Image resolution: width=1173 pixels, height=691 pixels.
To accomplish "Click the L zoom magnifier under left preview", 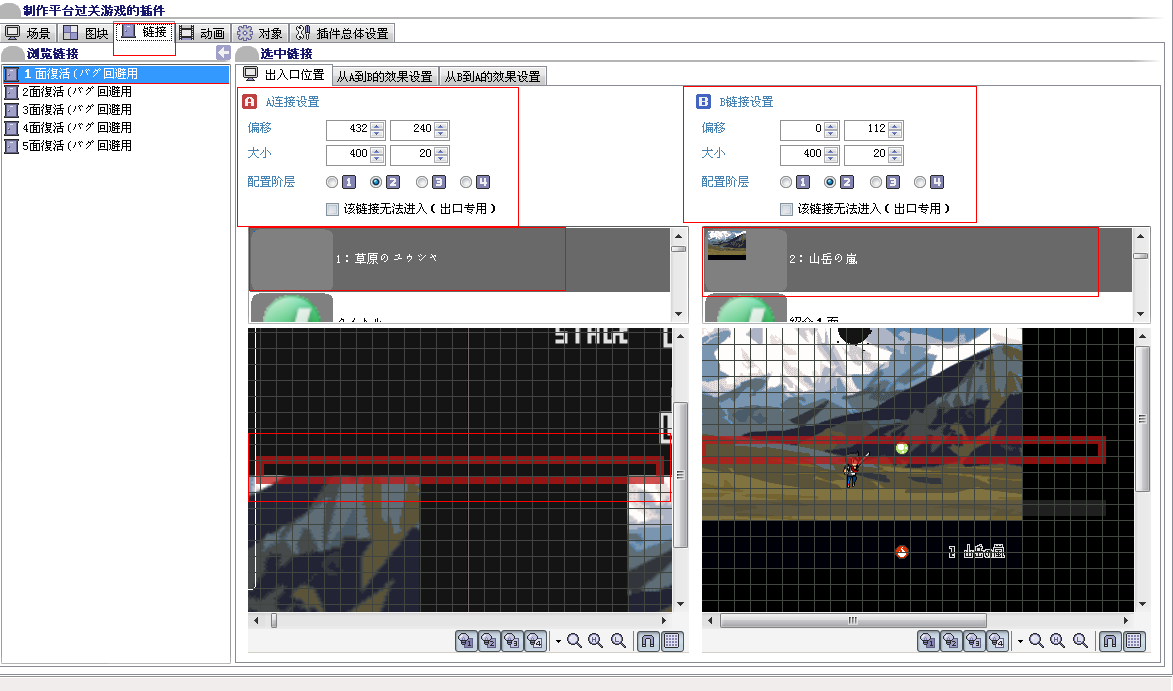I will click(x=619, y=641).
